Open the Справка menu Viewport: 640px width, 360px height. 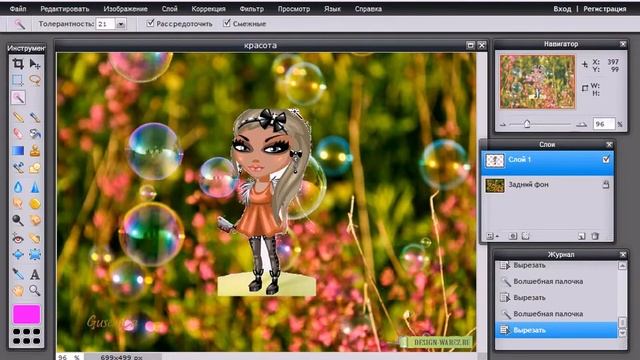point(368,9)
